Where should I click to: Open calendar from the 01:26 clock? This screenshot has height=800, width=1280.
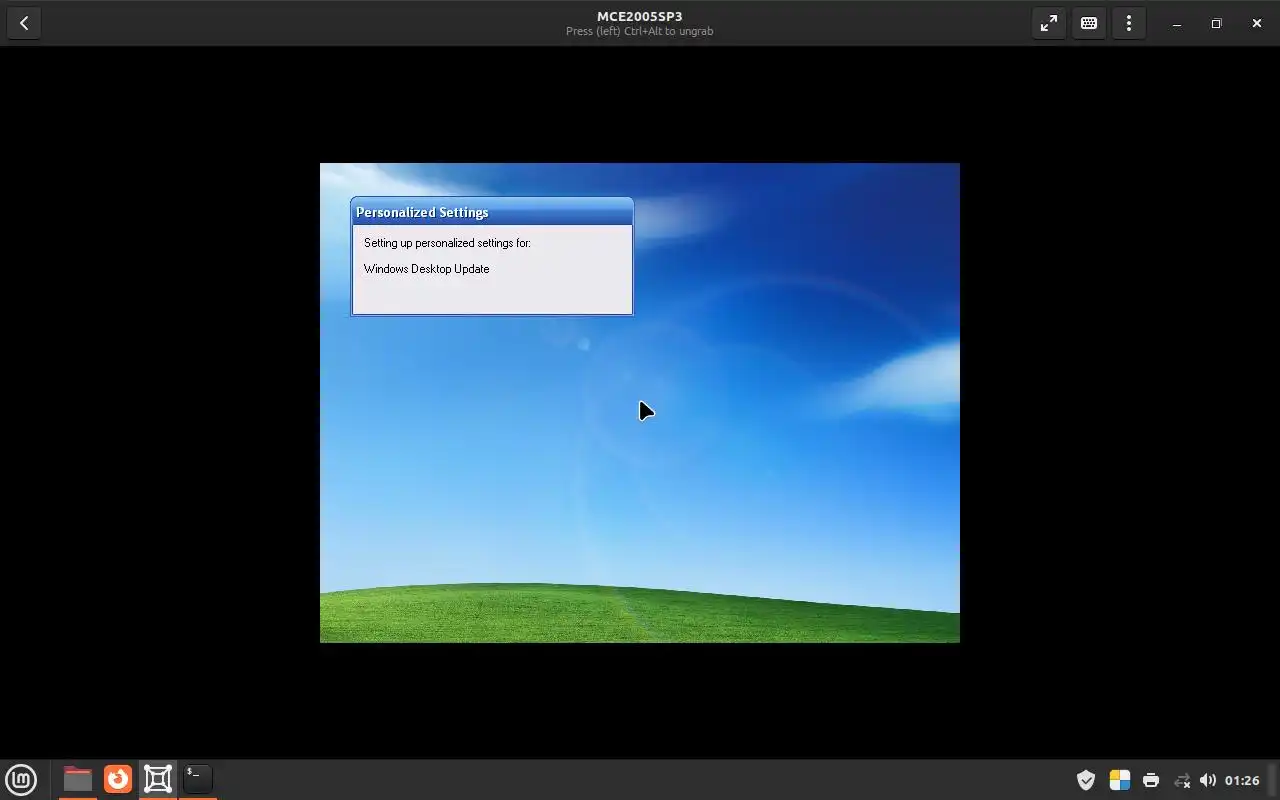[1242, 780]
